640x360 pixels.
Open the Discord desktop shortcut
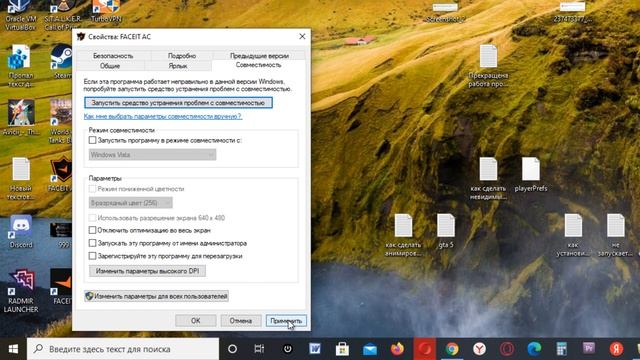pos(21,231)
